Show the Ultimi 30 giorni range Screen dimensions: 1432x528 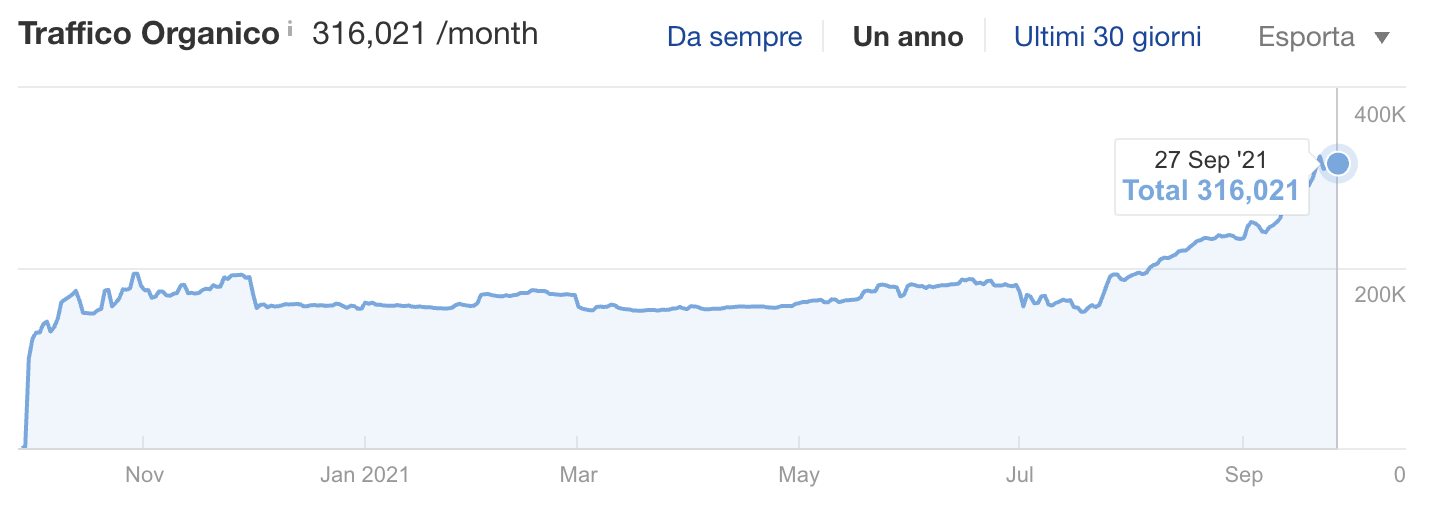[x=1107, y=38]
